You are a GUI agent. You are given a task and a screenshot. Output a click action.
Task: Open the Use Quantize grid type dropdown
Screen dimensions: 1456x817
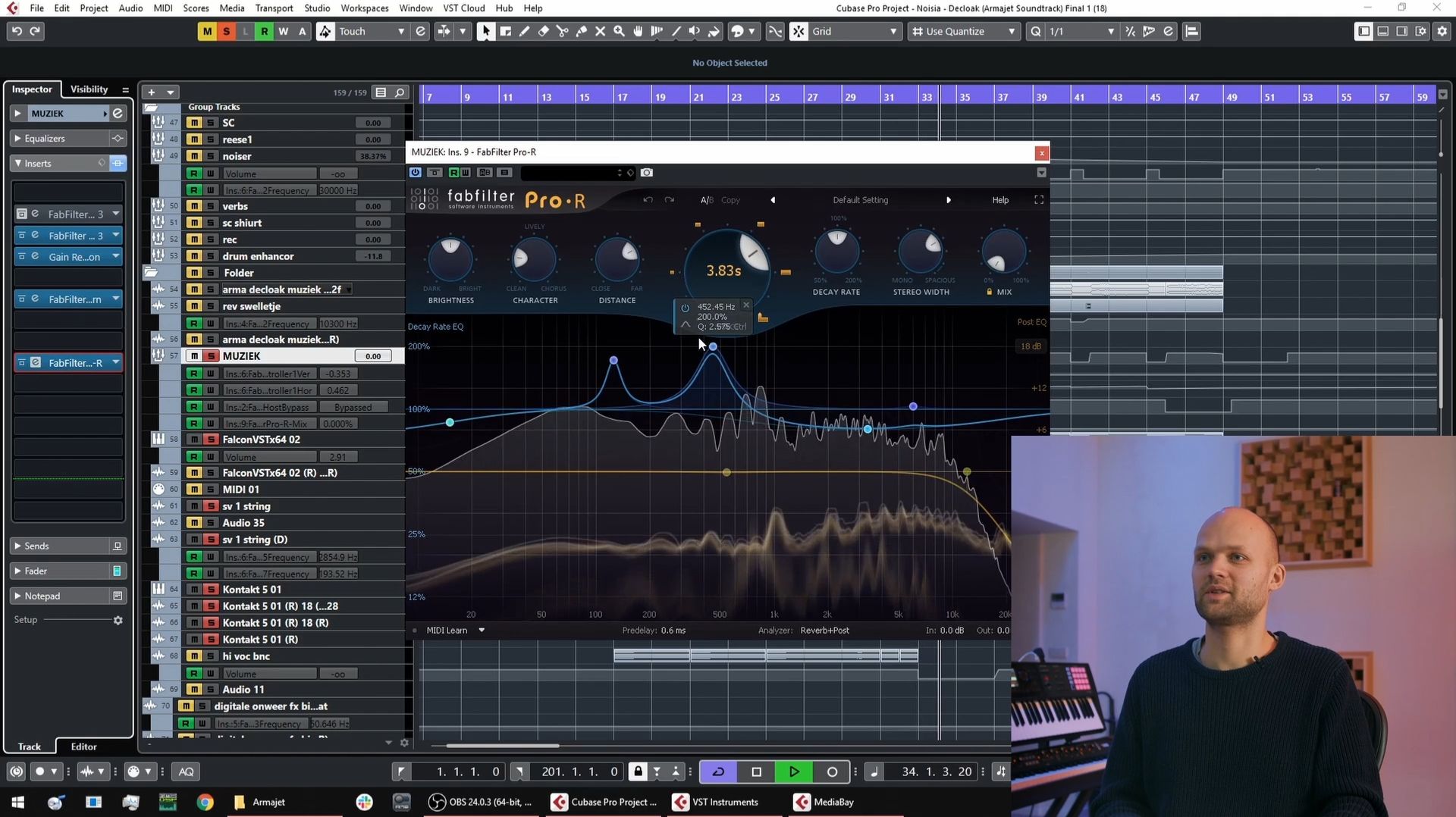963,31
